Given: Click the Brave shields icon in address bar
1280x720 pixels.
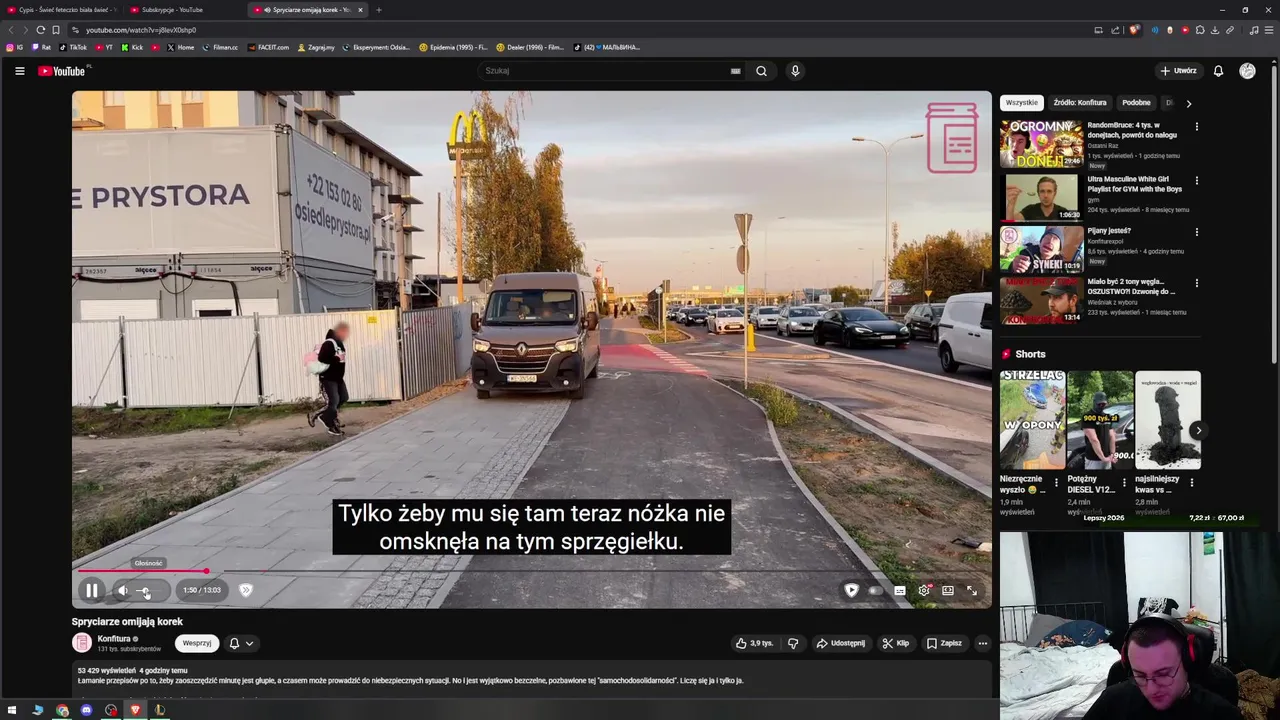Looking at the screenshot, I should point(1134,30).
